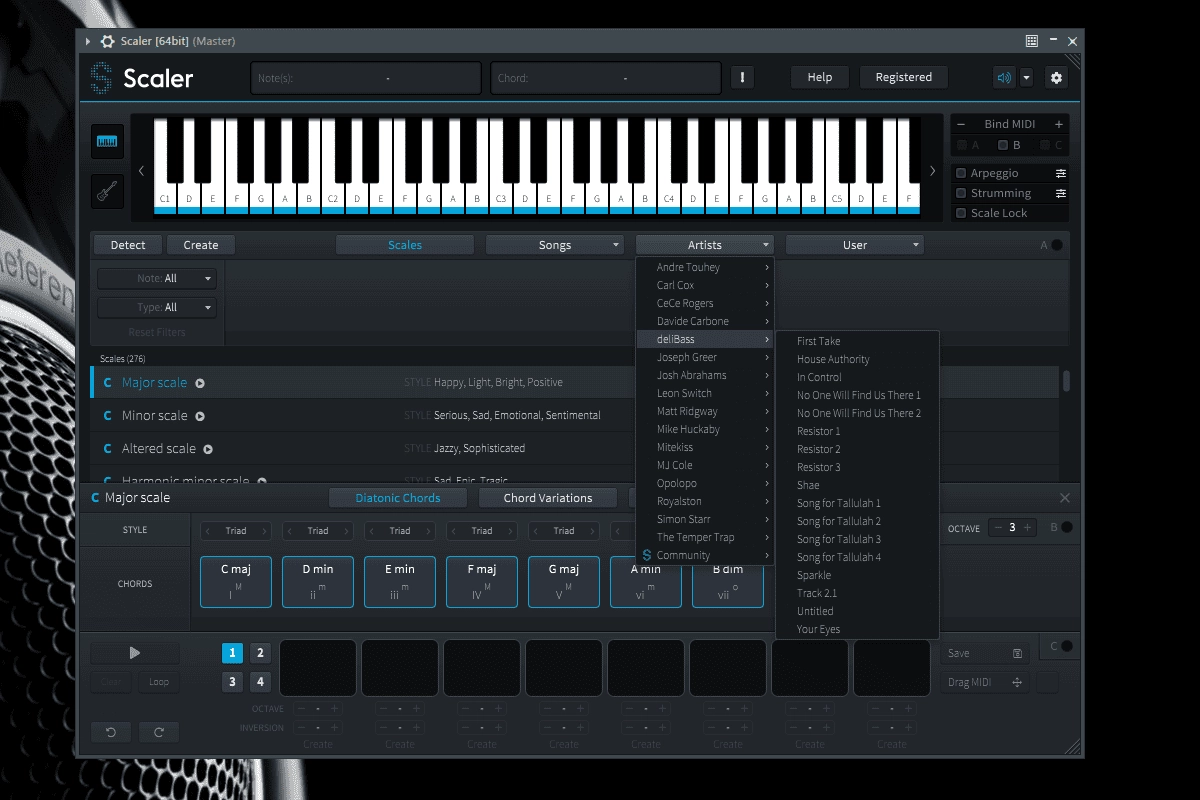Enable the Scale Lock checkbox
The height and width of the screenshot is (800, 1200).
tap(962, 213)
